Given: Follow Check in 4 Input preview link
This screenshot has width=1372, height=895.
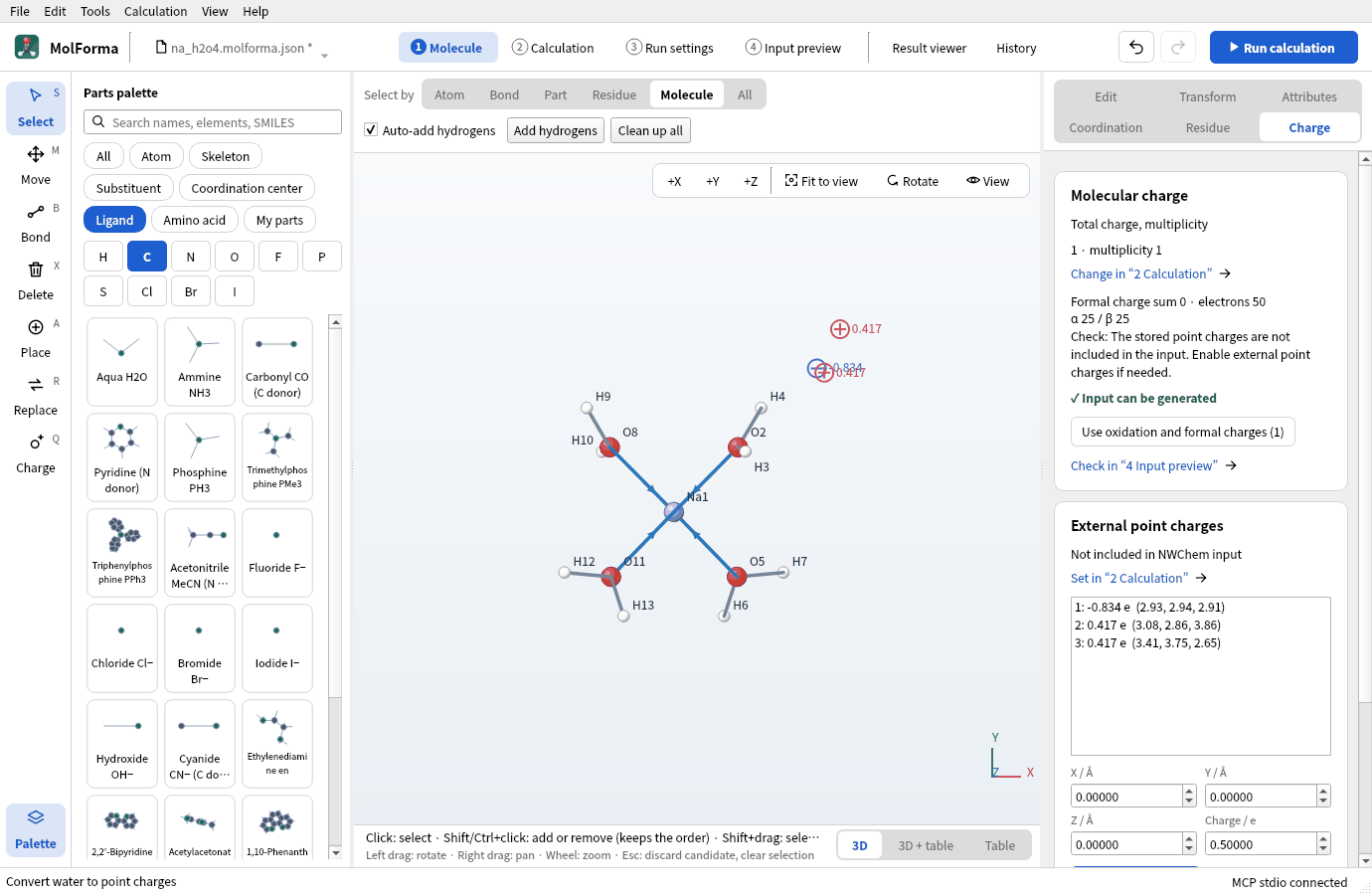Looking at the screenshot, I should coord(1153,465).
